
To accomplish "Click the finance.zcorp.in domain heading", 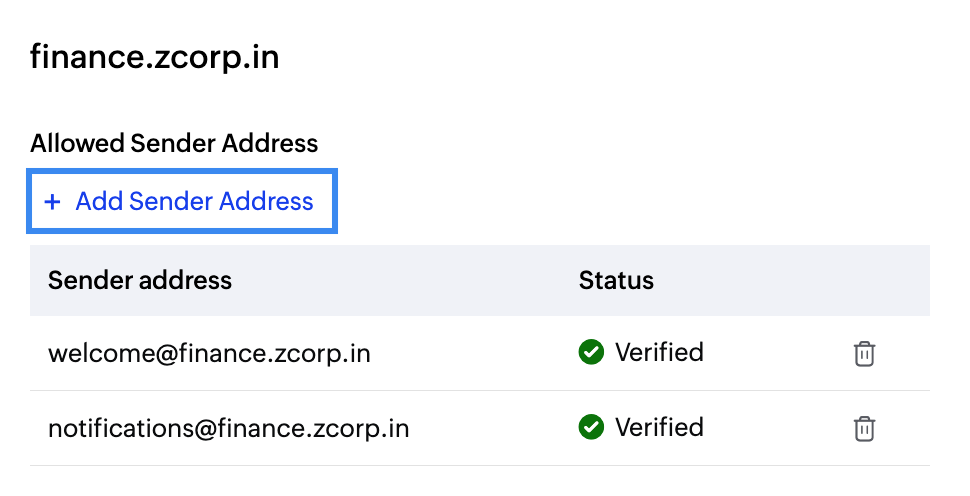I will 155,57.
